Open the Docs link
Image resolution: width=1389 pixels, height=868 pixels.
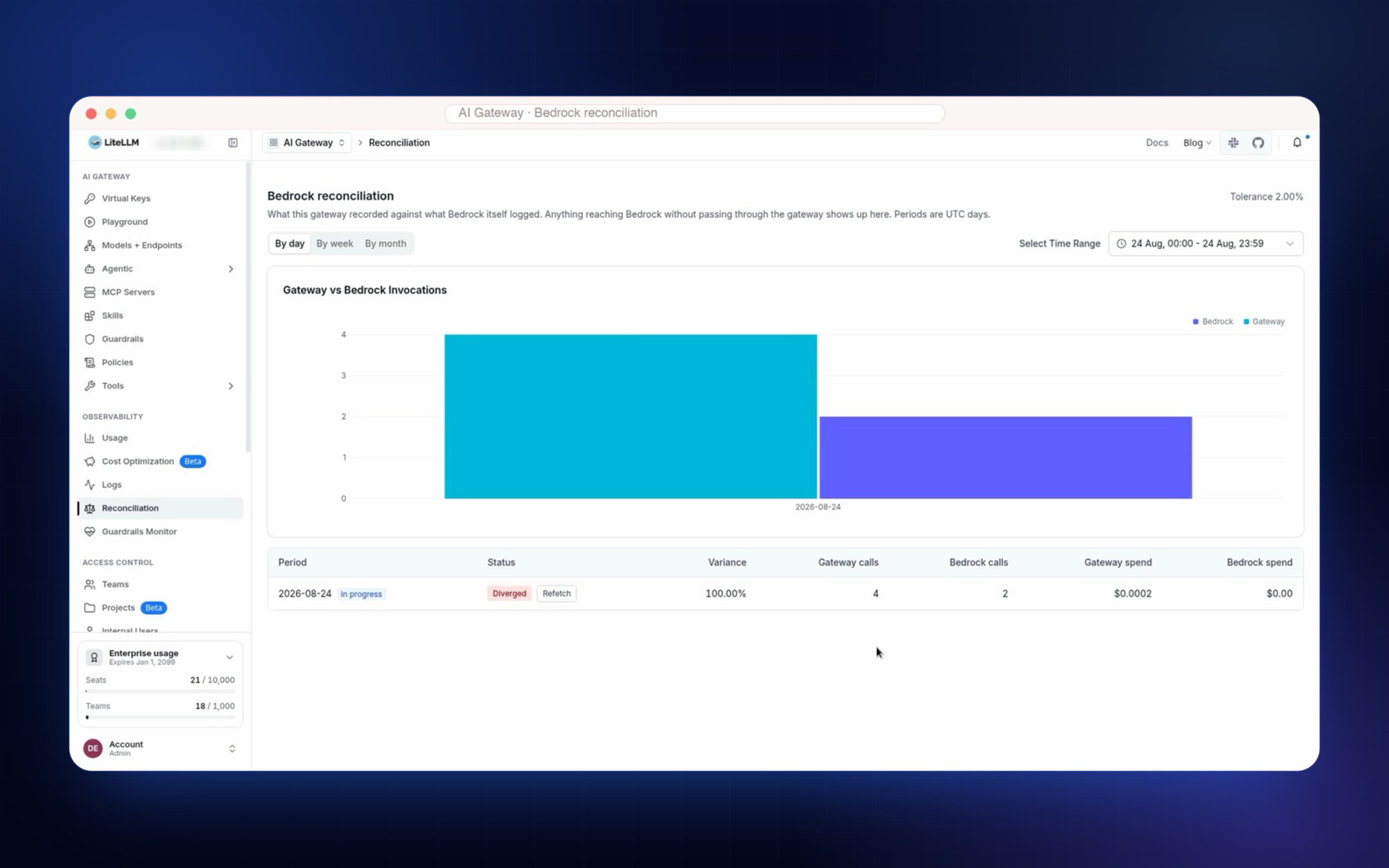(x=1156, y=143)
